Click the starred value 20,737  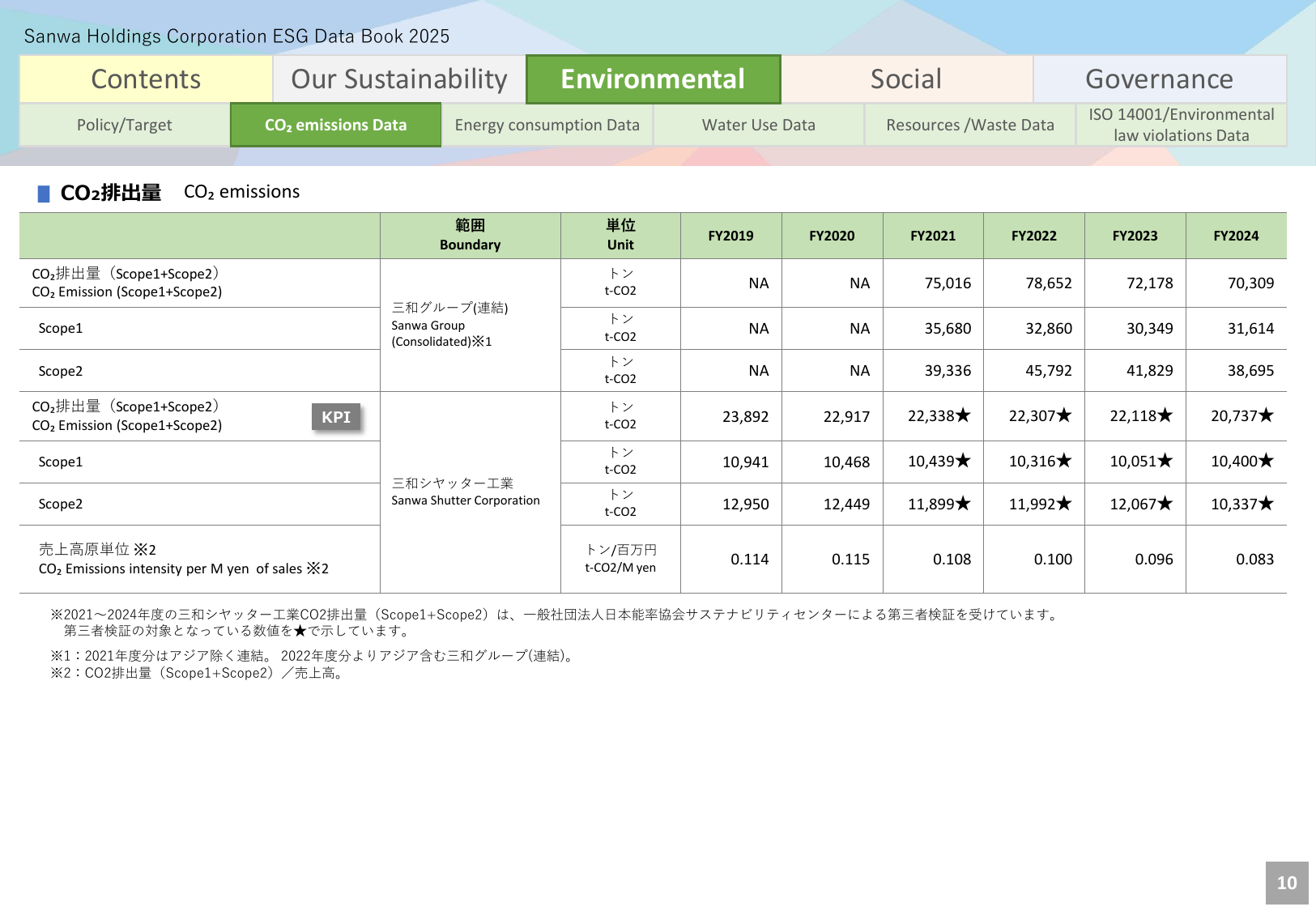pos(1242,416)
